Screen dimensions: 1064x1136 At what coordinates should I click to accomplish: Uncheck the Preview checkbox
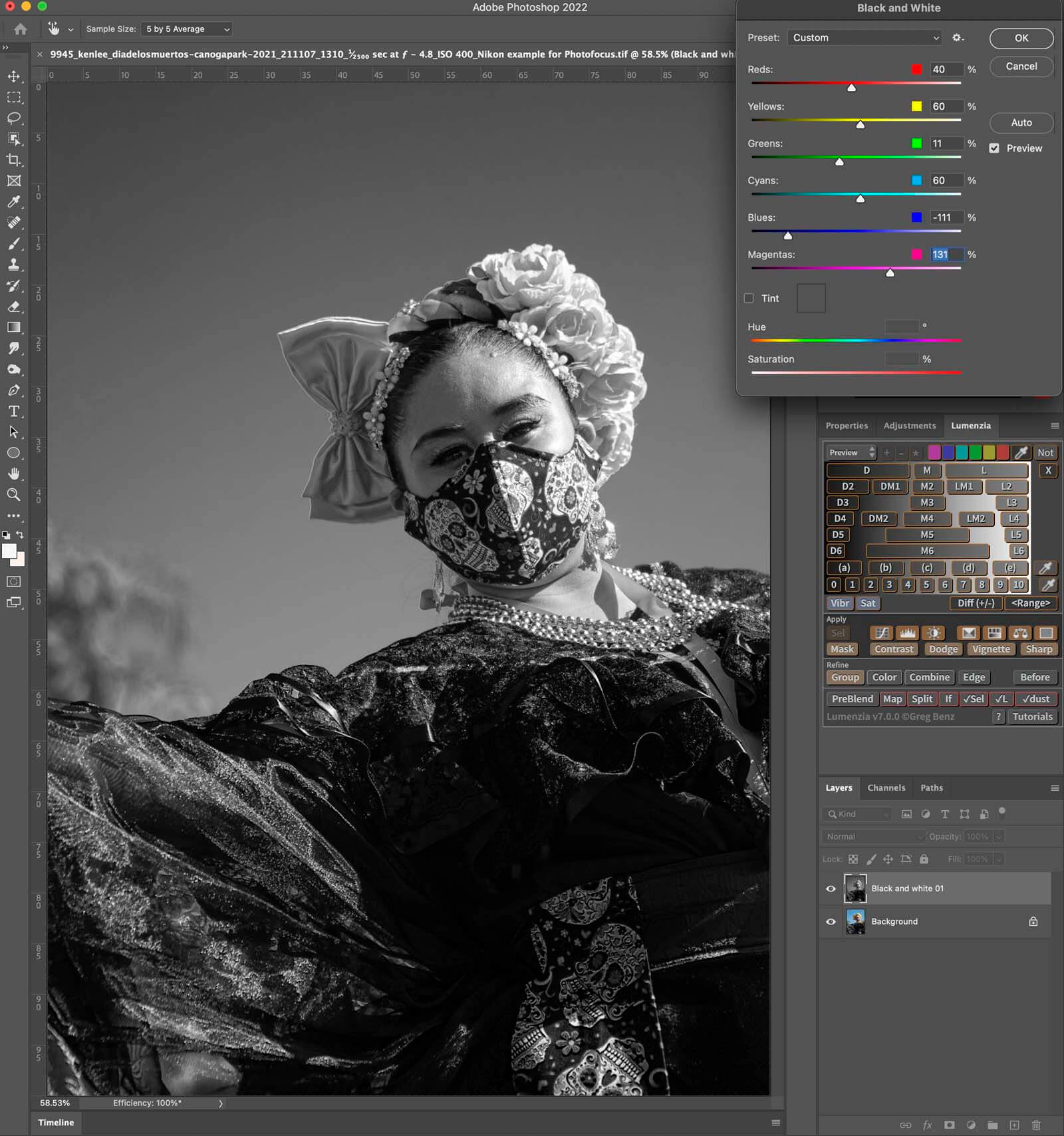pyautogui.click(x=994, y=148)
